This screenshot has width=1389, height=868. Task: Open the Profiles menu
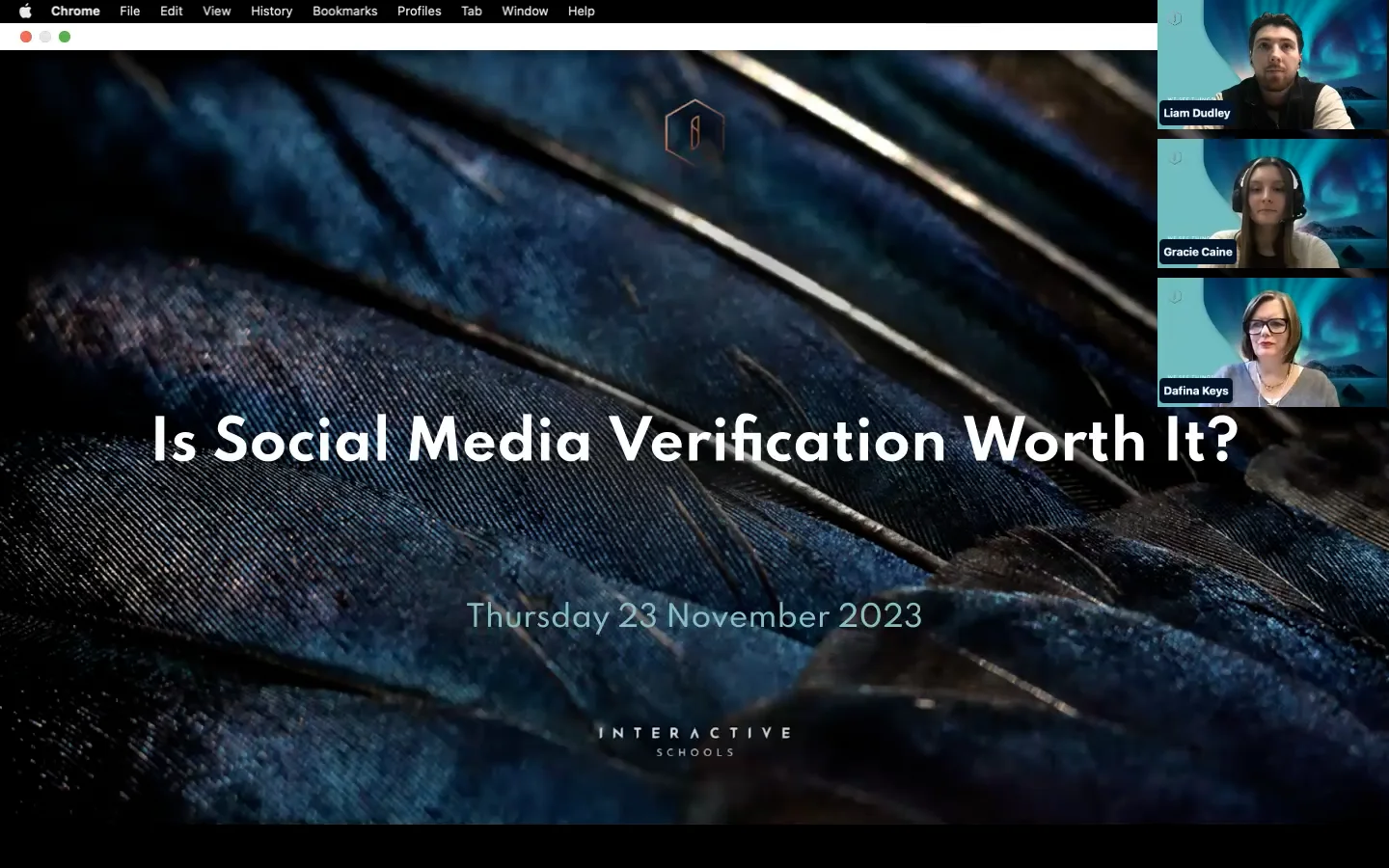pos(420,11)
